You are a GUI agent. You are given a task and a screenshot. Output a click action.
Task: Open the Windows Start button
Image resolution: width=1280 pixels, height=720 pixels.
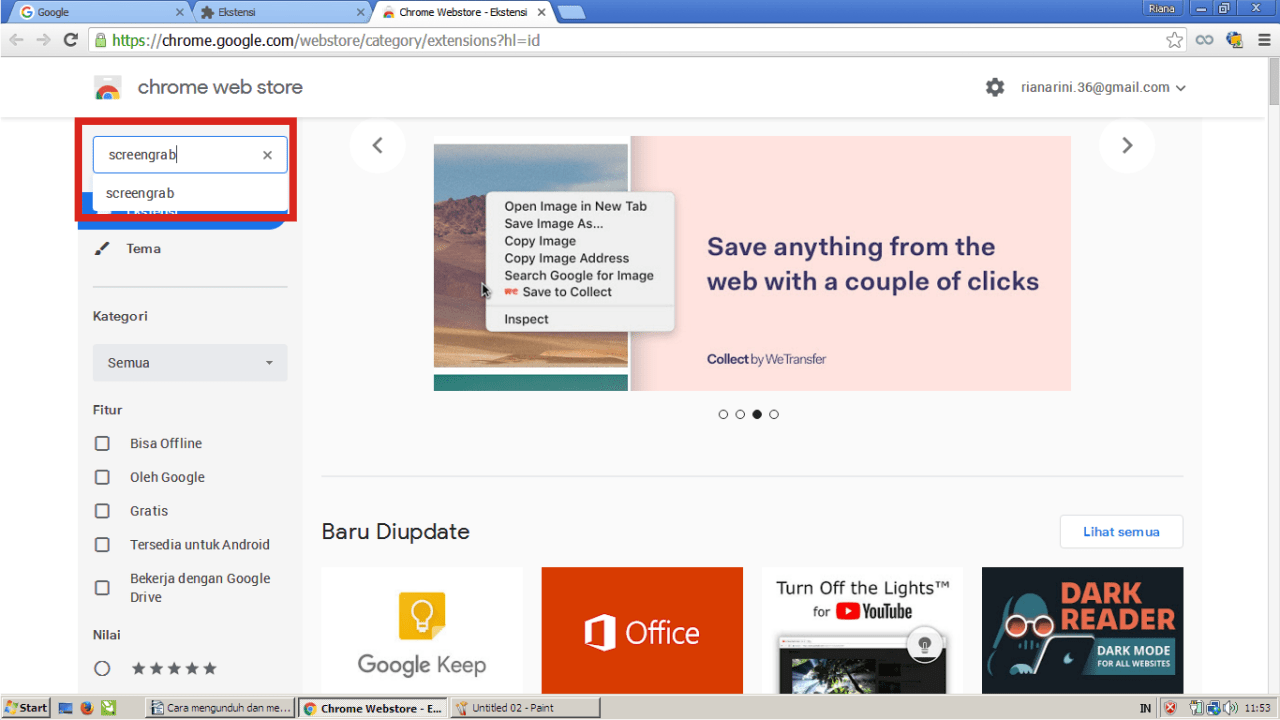(x=25, y=708)
